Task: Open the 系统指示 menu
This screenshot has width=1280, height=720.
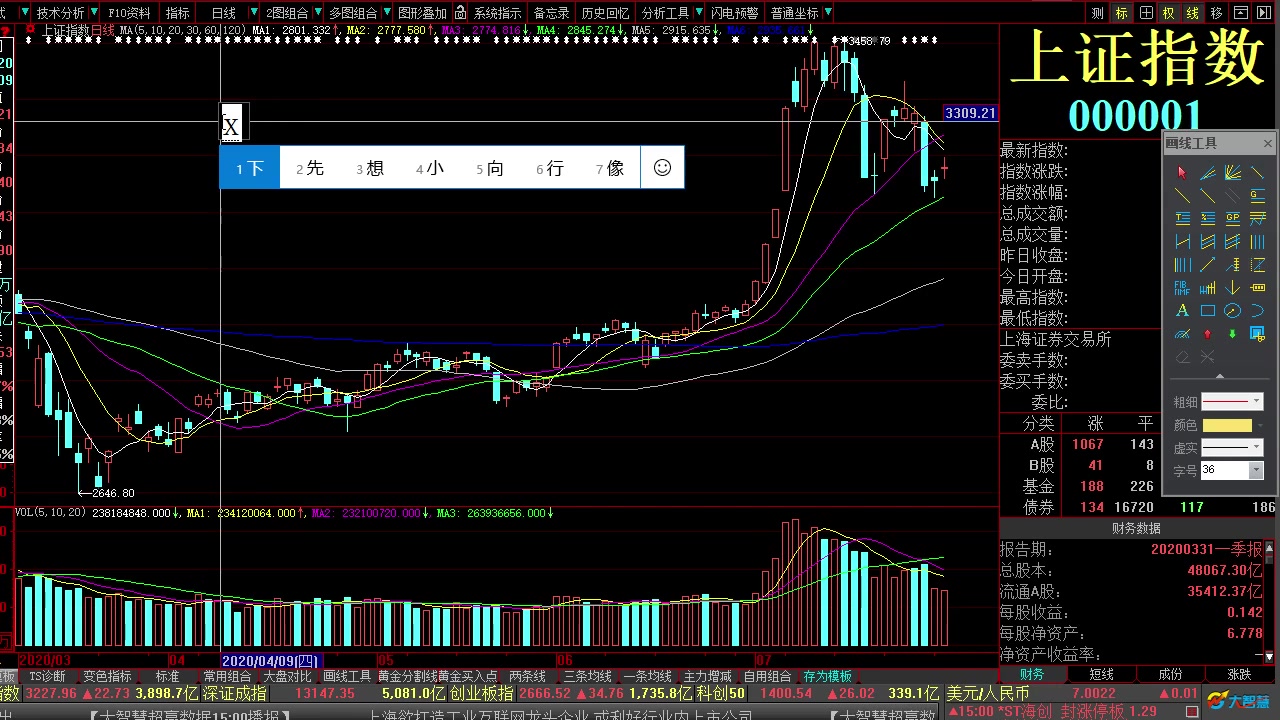Action: point(497,13)
